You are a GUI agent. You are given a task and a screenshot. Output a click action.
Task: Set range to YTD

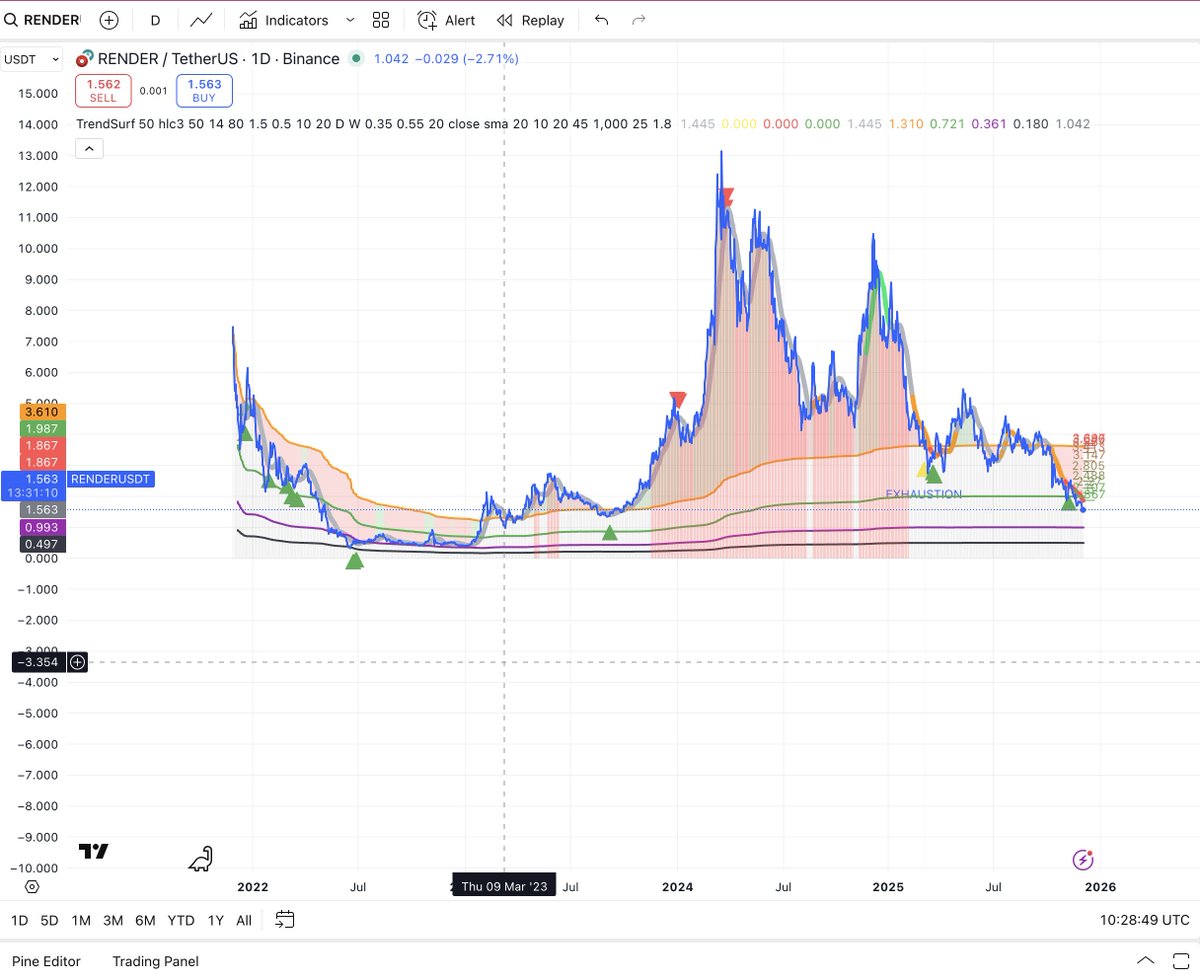181,920
